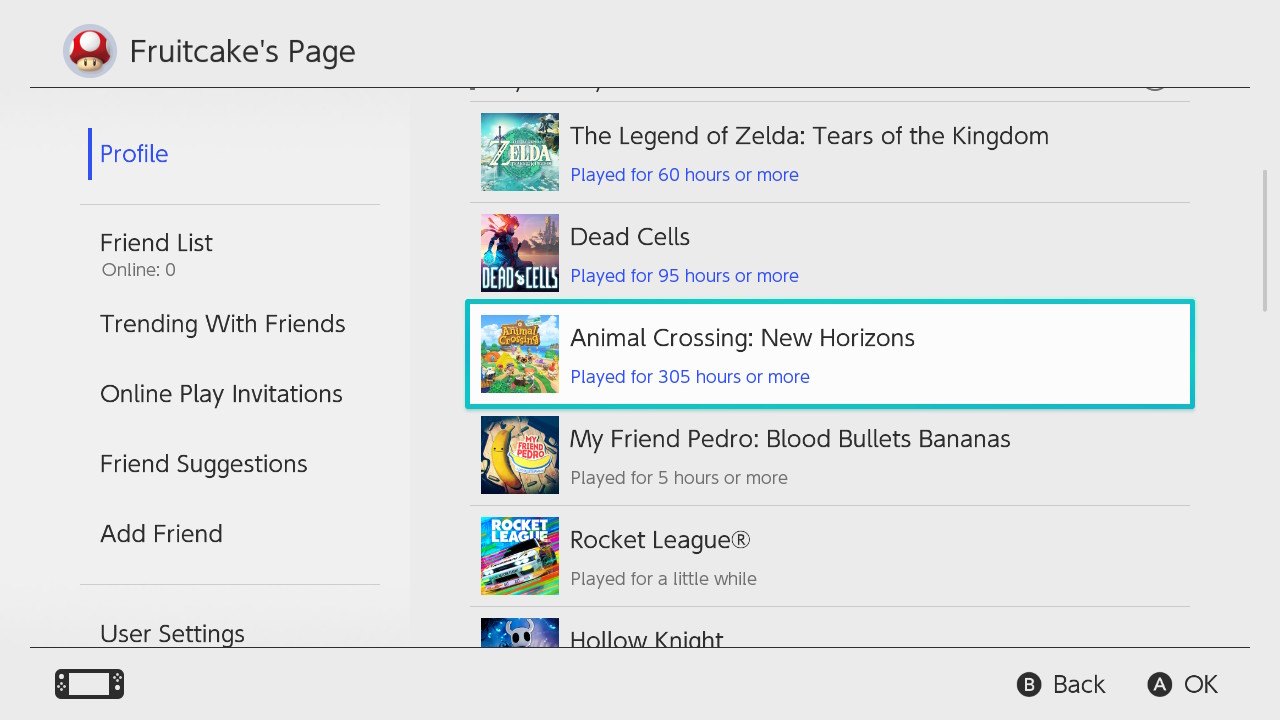The width and height of the screenshot is (1280, 720).
Task: Click Fruitcake's mushroom avatar icon
Action: [x=90, y=51]
